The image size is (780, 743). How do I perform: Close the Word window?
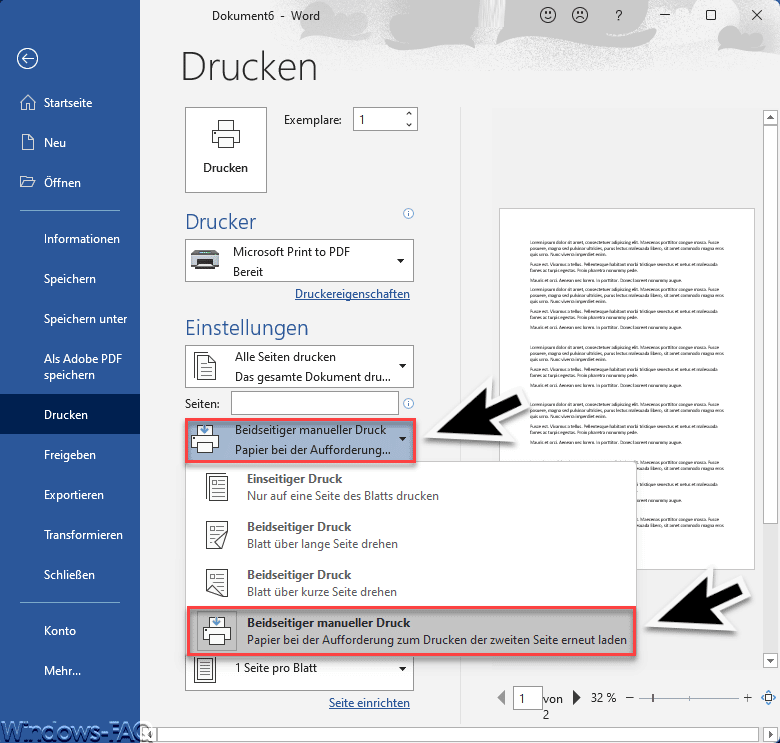[757, 15]
